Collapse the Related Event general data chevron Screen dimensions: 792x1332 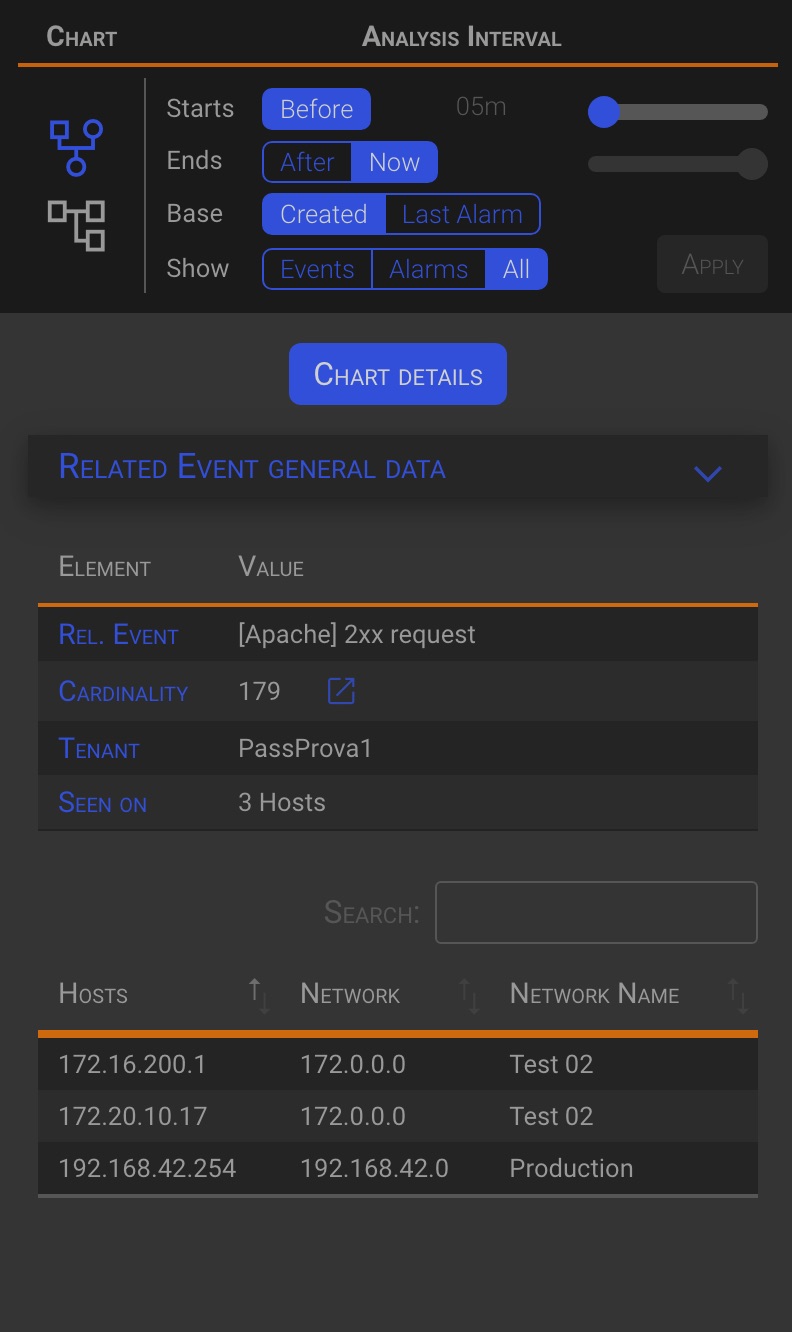[x=708, y=473]
